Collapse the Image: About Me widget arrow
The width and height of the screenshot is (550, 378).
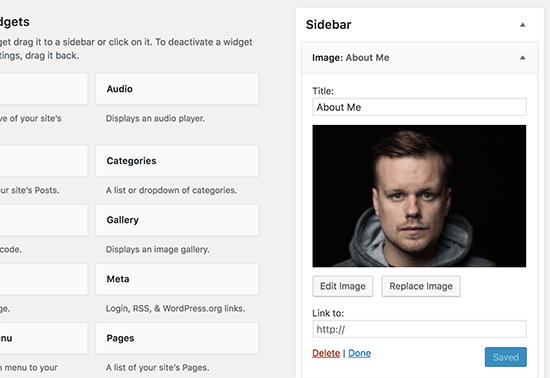522,58
